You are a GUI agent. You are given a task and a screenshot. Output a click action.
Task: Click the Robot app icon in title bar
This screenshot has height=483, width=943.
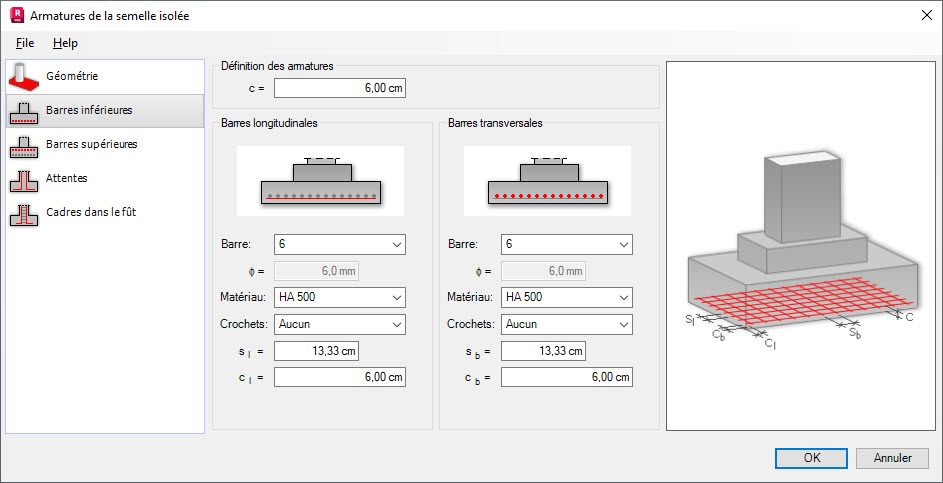tap(17, 15)
